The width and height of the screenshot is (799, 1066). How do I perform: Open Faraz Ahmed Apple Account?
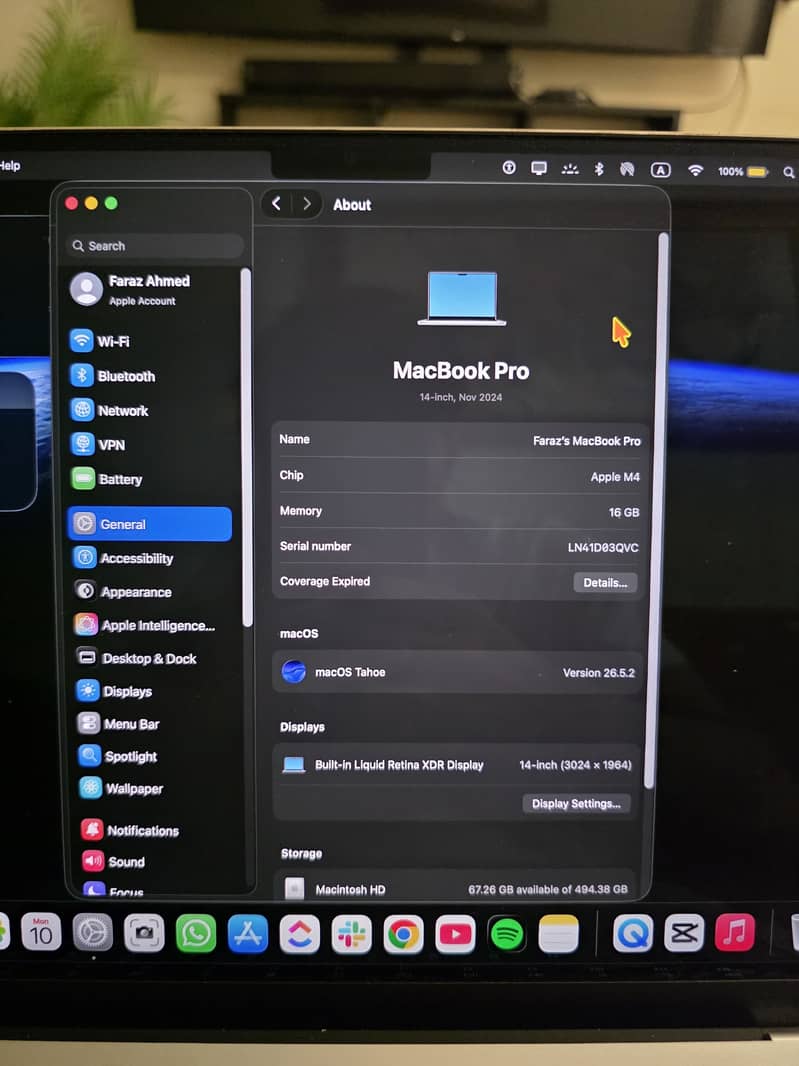click(131, 289)
